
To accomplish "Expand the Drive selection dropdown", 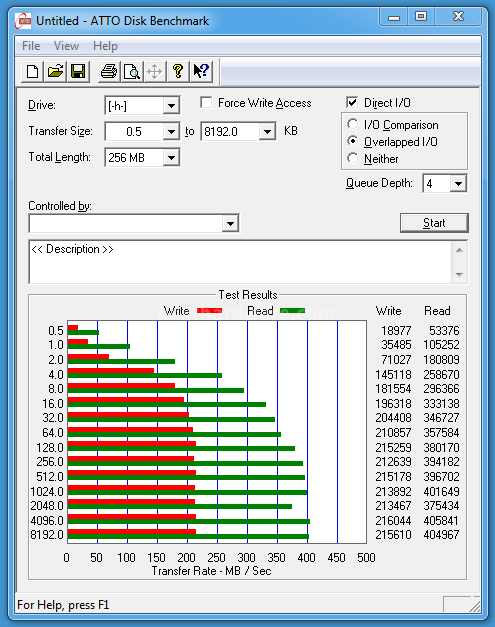I will pos(171,106).
